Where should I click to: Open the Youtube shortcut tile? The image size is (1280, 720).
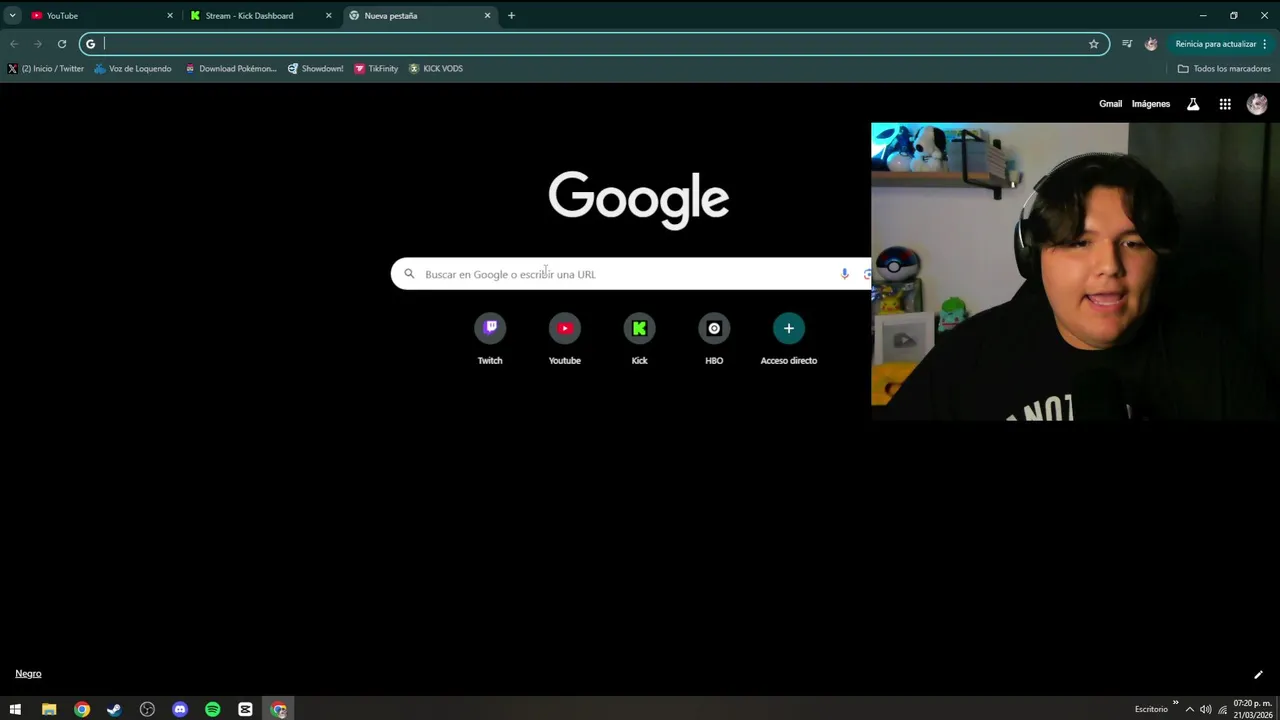tap(564, 340)
